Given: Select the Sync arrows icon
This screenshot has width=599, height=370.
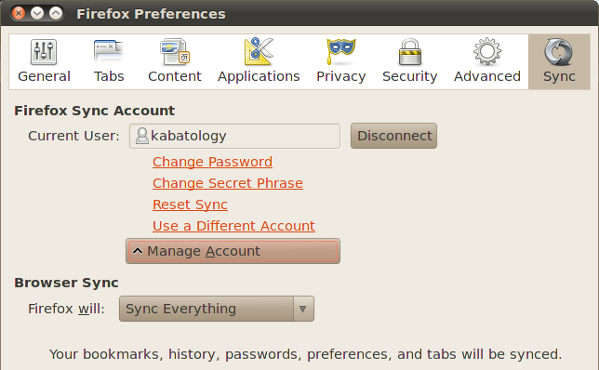Looking at the screenshot, I should point(559,52).
